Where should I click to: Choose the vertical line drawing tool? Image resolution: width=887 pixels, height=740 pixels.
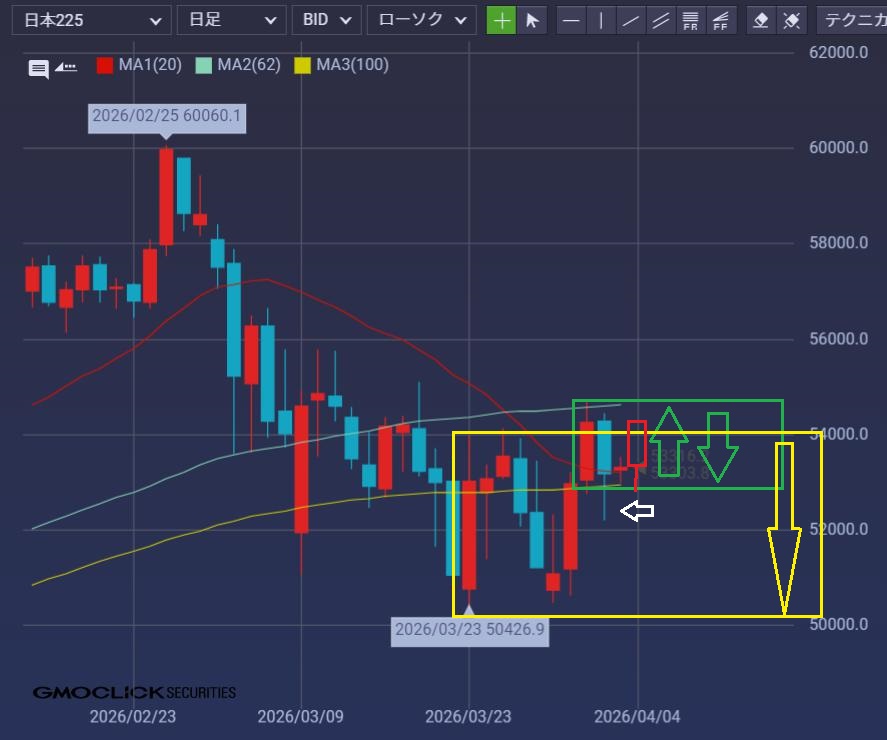click(x=601, y=20)
